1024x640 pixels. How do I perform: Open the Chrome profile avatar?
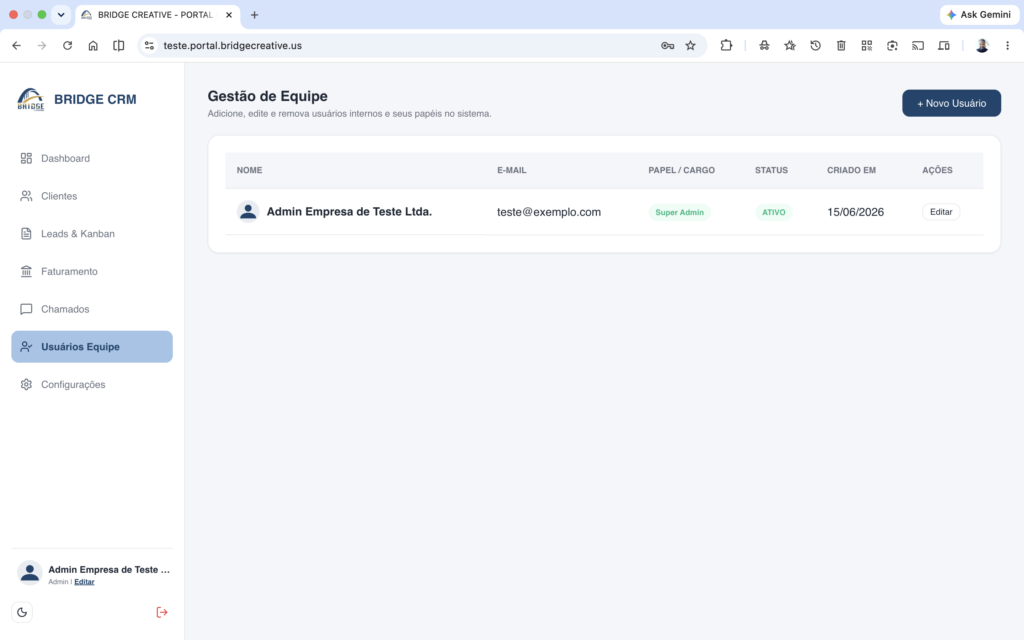pos(982,46)
